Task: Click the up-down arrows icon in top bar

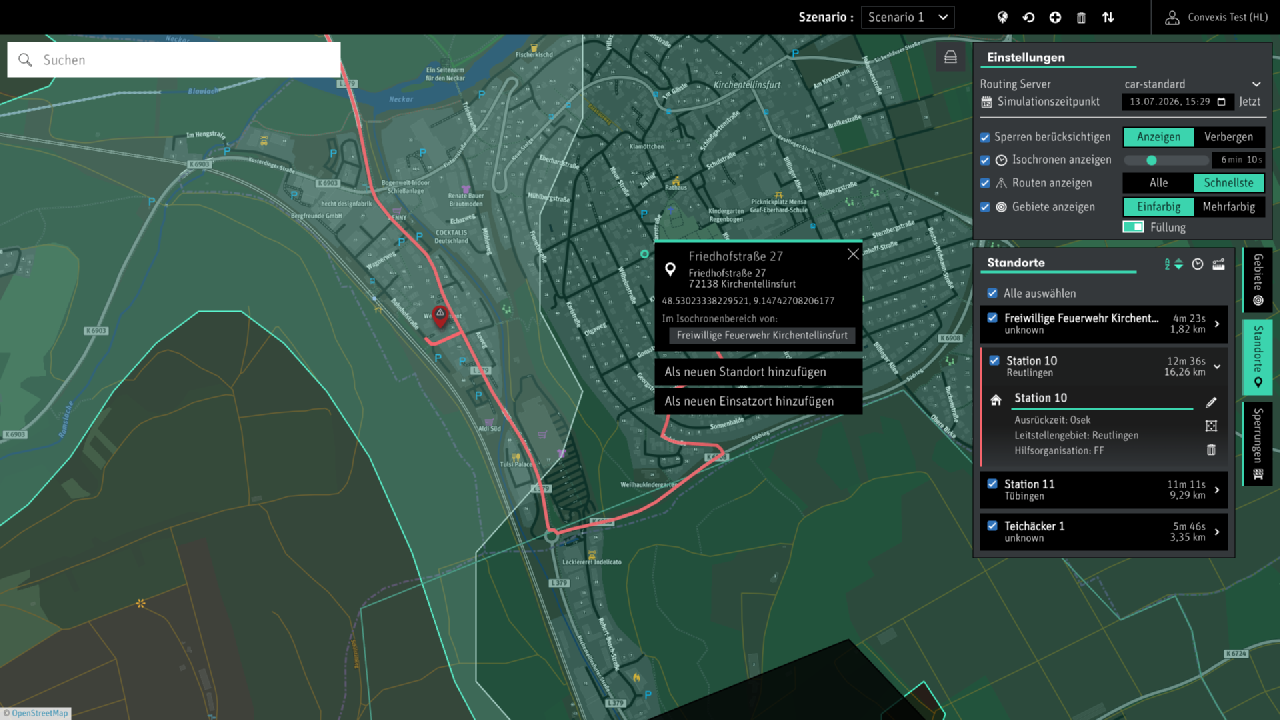Action: click(1108, 17)
